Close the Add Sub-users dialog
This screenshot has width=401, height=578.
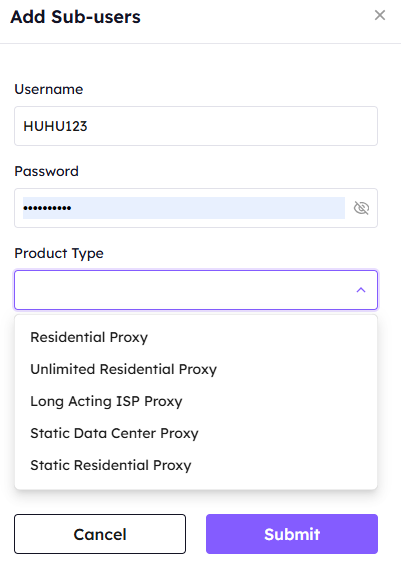(380, 15)
